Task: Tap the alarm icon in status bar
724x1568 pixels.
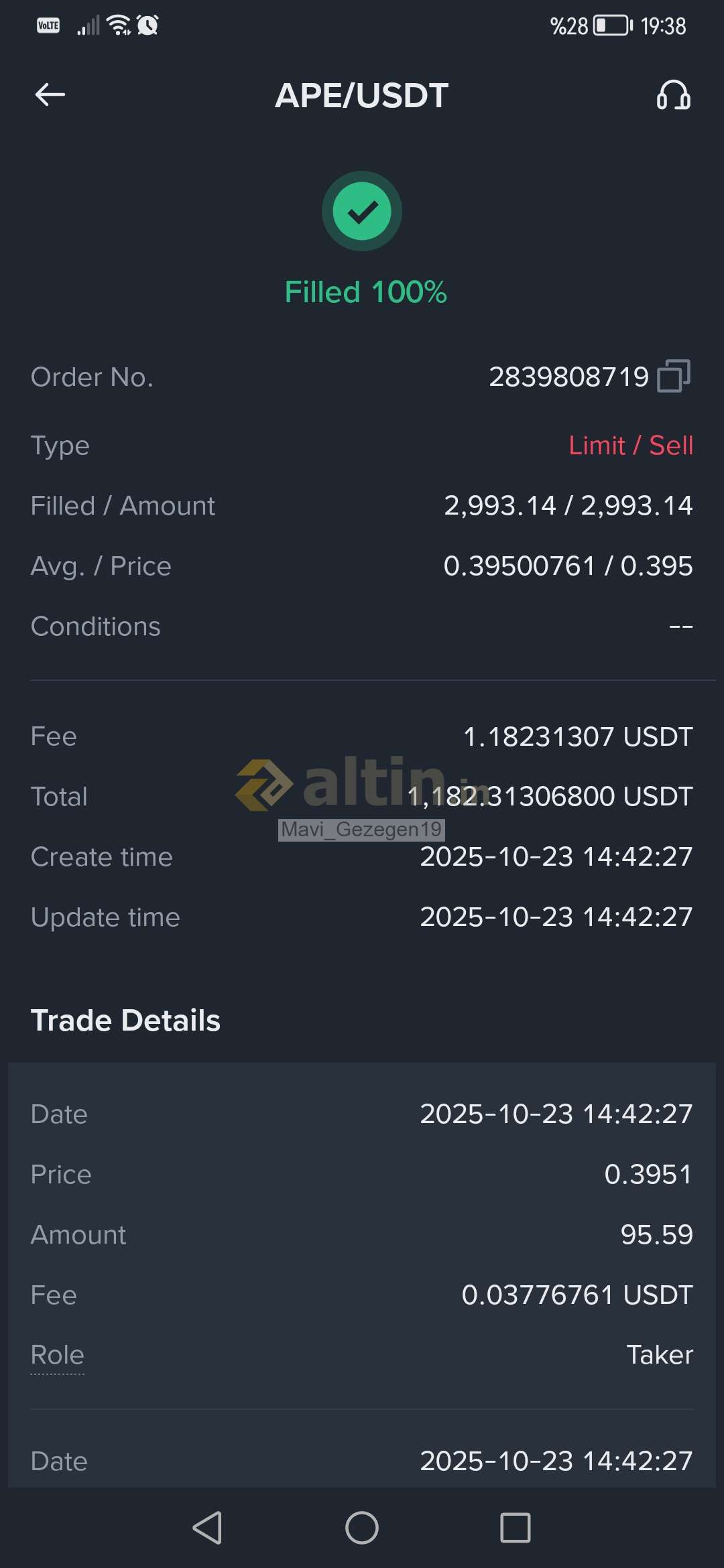Action: 147,25
